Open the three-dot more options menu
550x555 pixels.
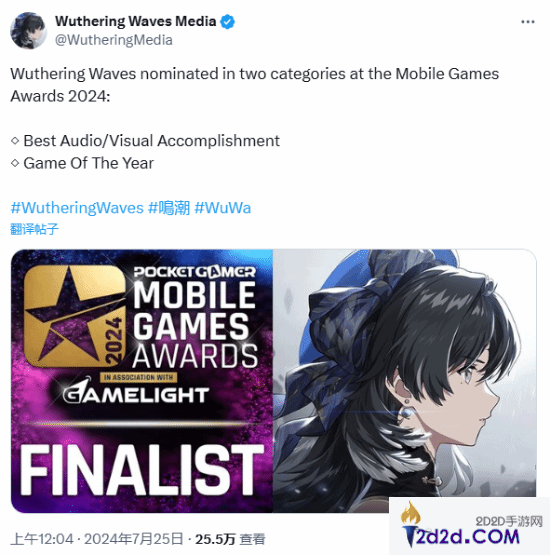pos(527,22)
